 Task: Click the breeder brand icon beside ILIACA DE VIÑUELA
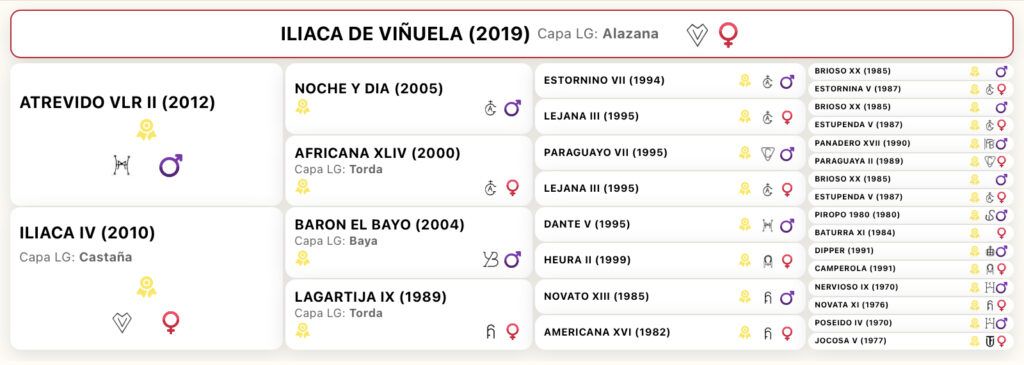pyautogui.click(x=697, y=35)
